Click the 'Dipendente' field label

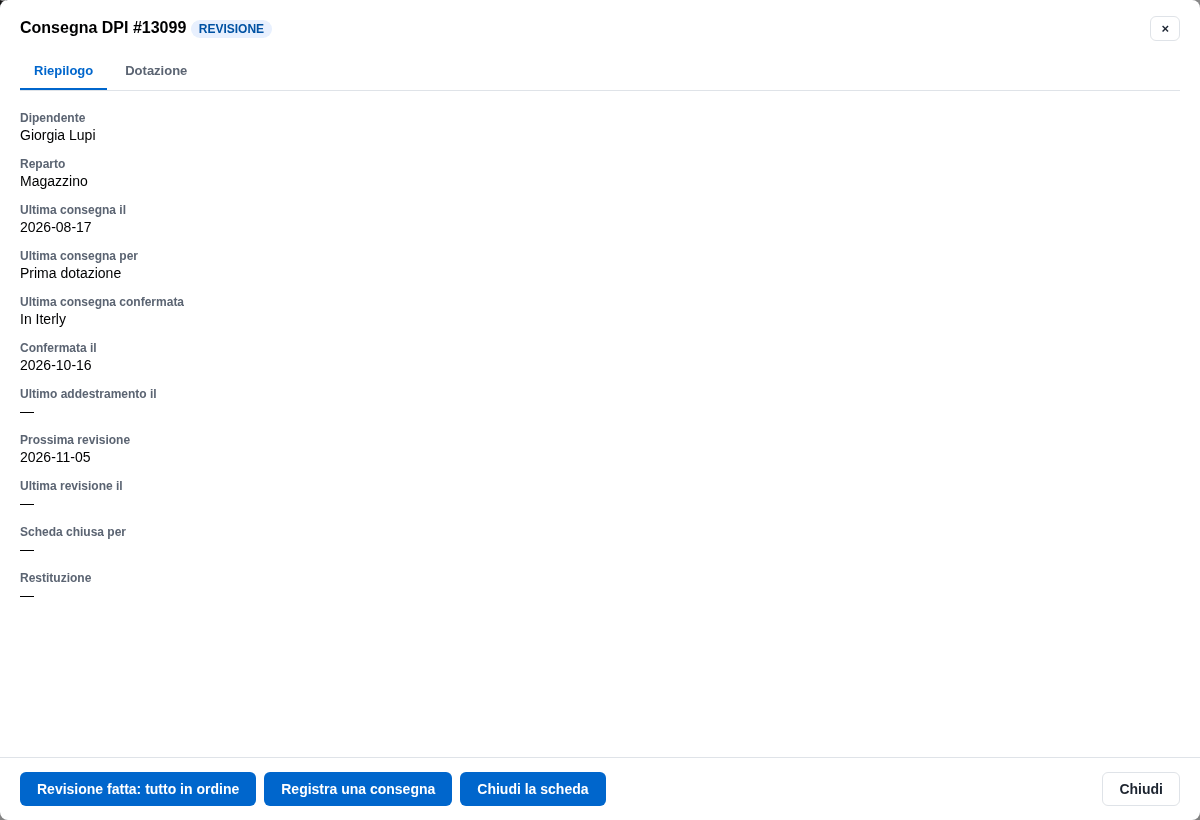53,118
